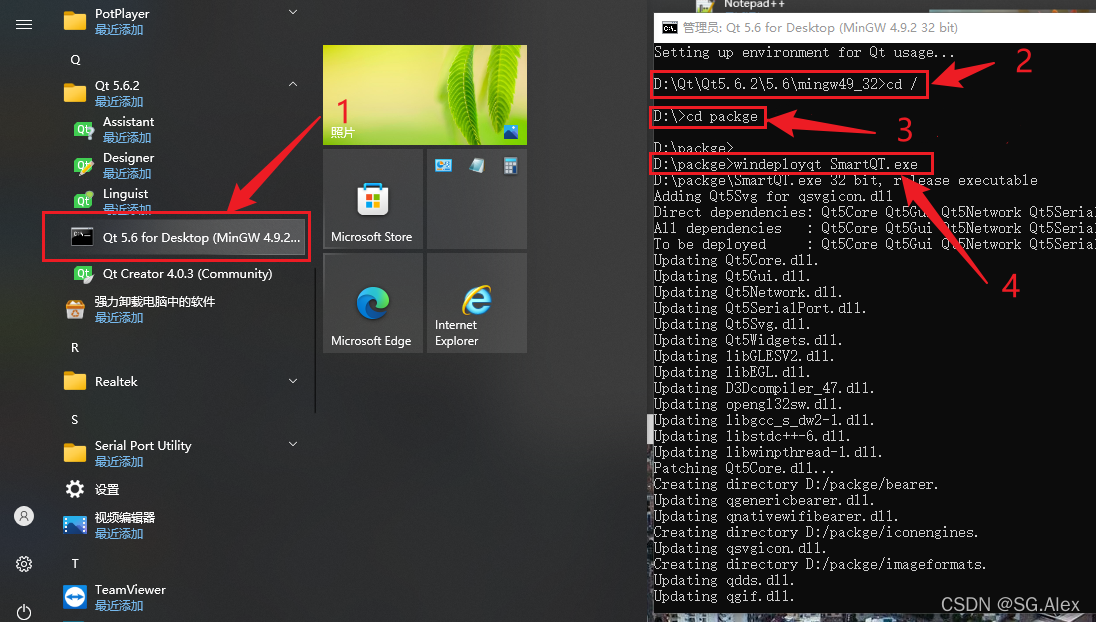Open Settings gear in Start sidebar
The width and height of the screenshot is (1096, 622).
click(x=24, y=564)
